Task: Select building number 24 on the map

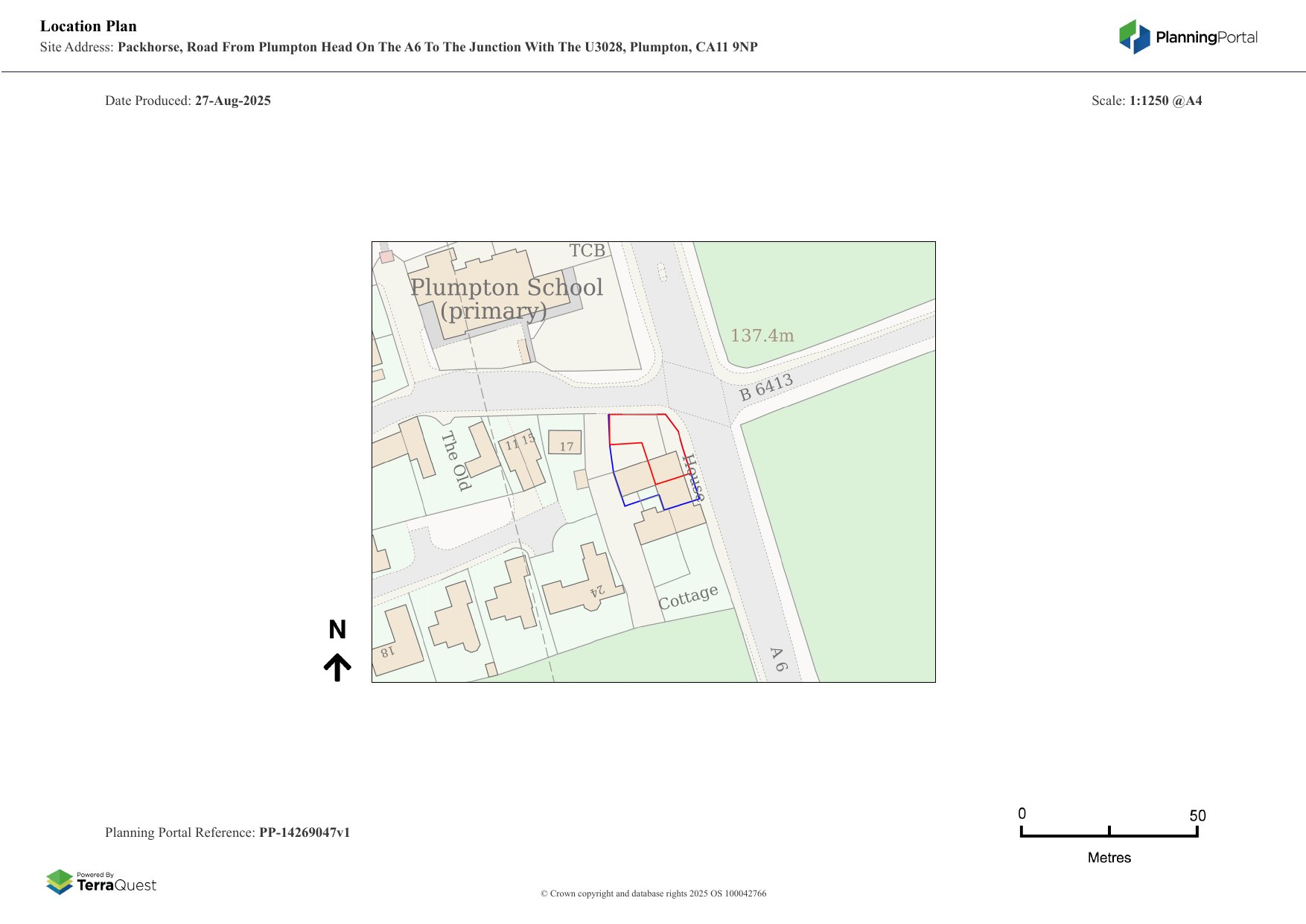Action: pos(596,591)
